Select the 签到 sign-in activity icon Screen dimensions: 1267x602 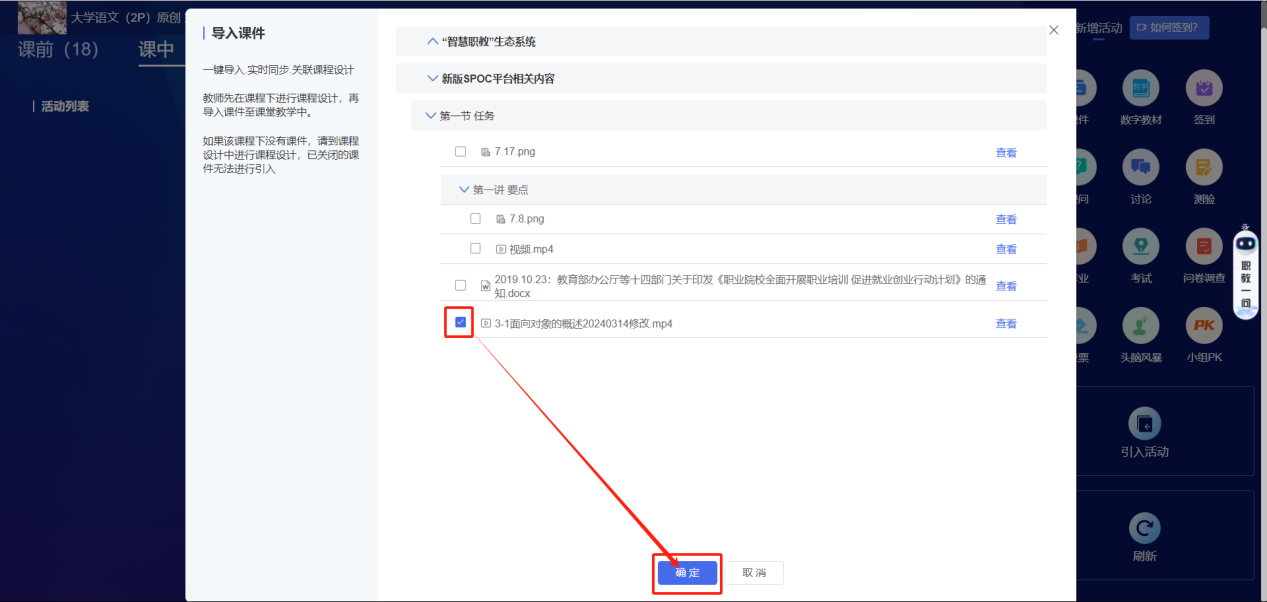pyautogui.click(x=1203, y=88)
